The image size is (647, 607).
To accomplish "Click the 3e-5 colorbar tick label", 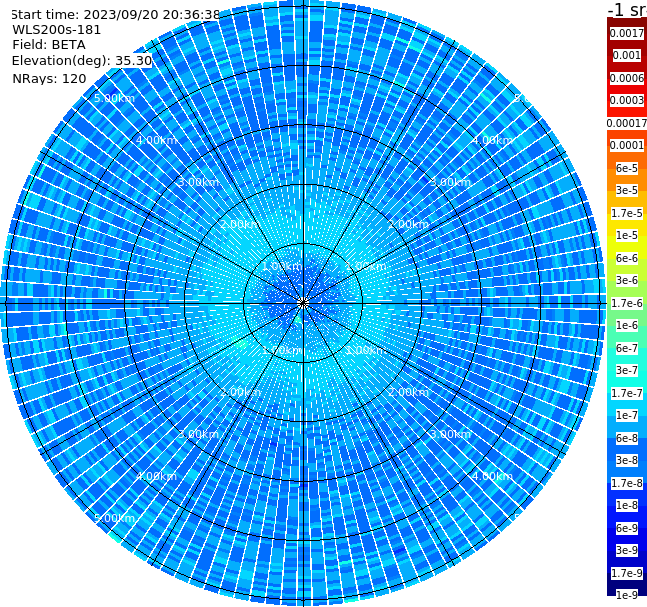I will (627, 190).
